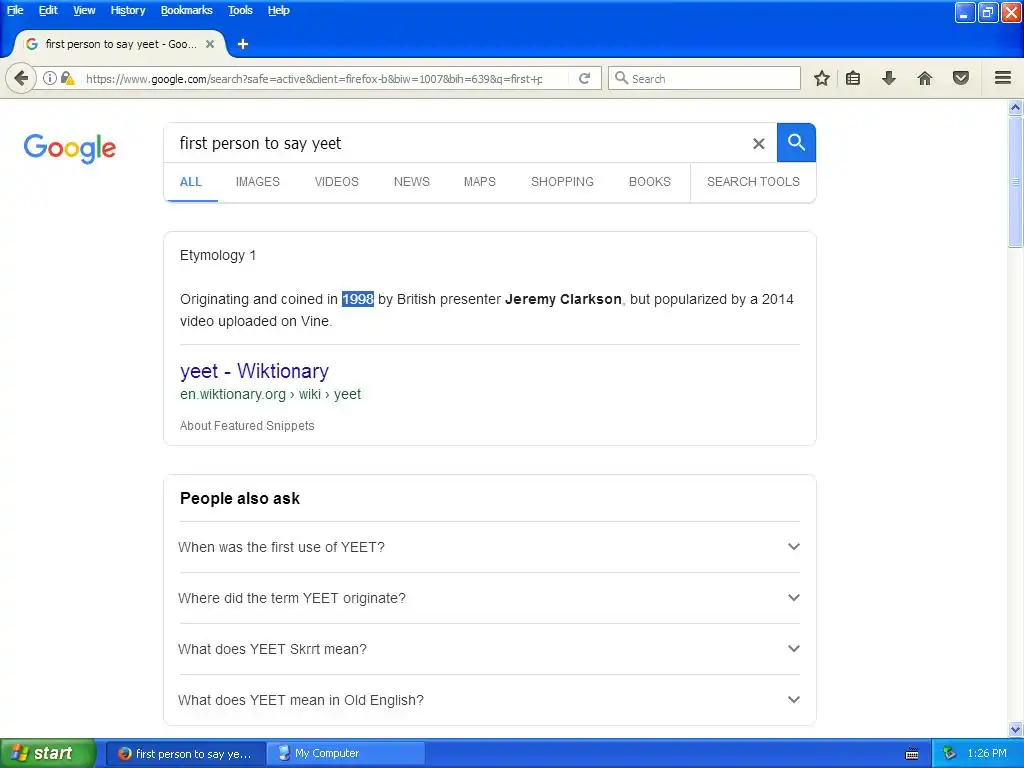The width and height of the screenshot is (1024, 768).
Task: Click the 'People also ask' heading
Action: click(x=240, y=498)
